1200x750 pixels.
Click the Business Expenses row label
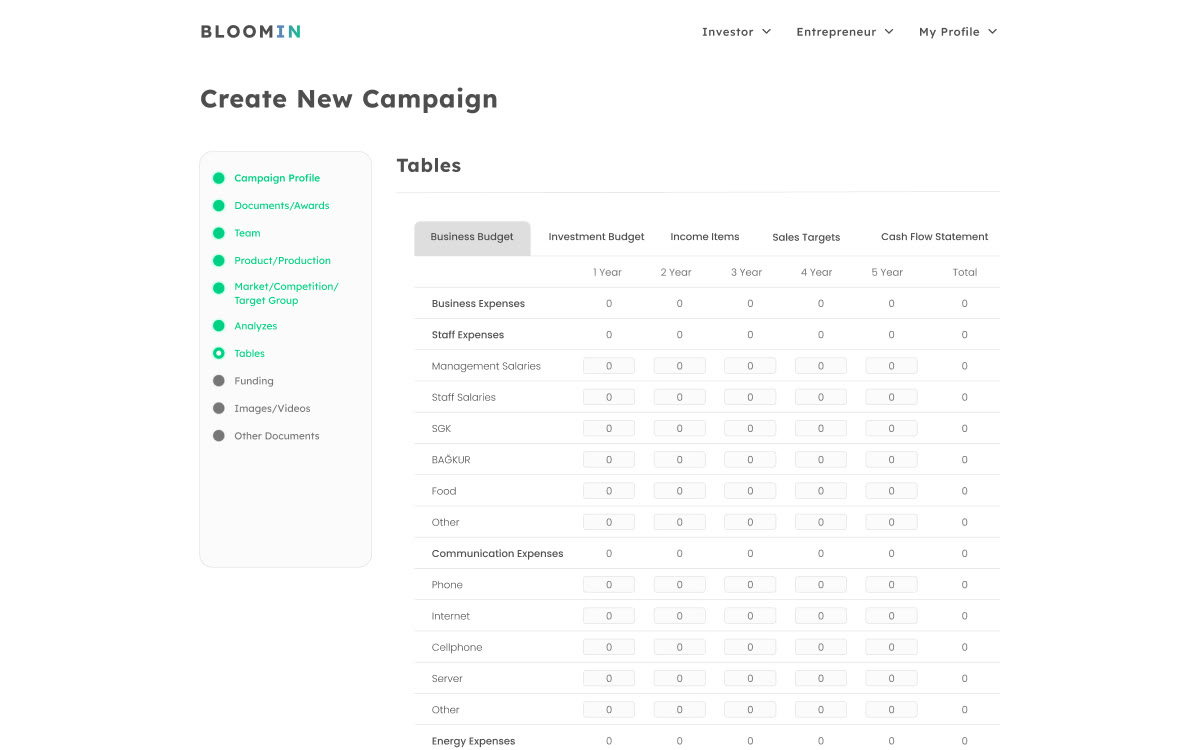pyautogui.click(x=478, y=304)
